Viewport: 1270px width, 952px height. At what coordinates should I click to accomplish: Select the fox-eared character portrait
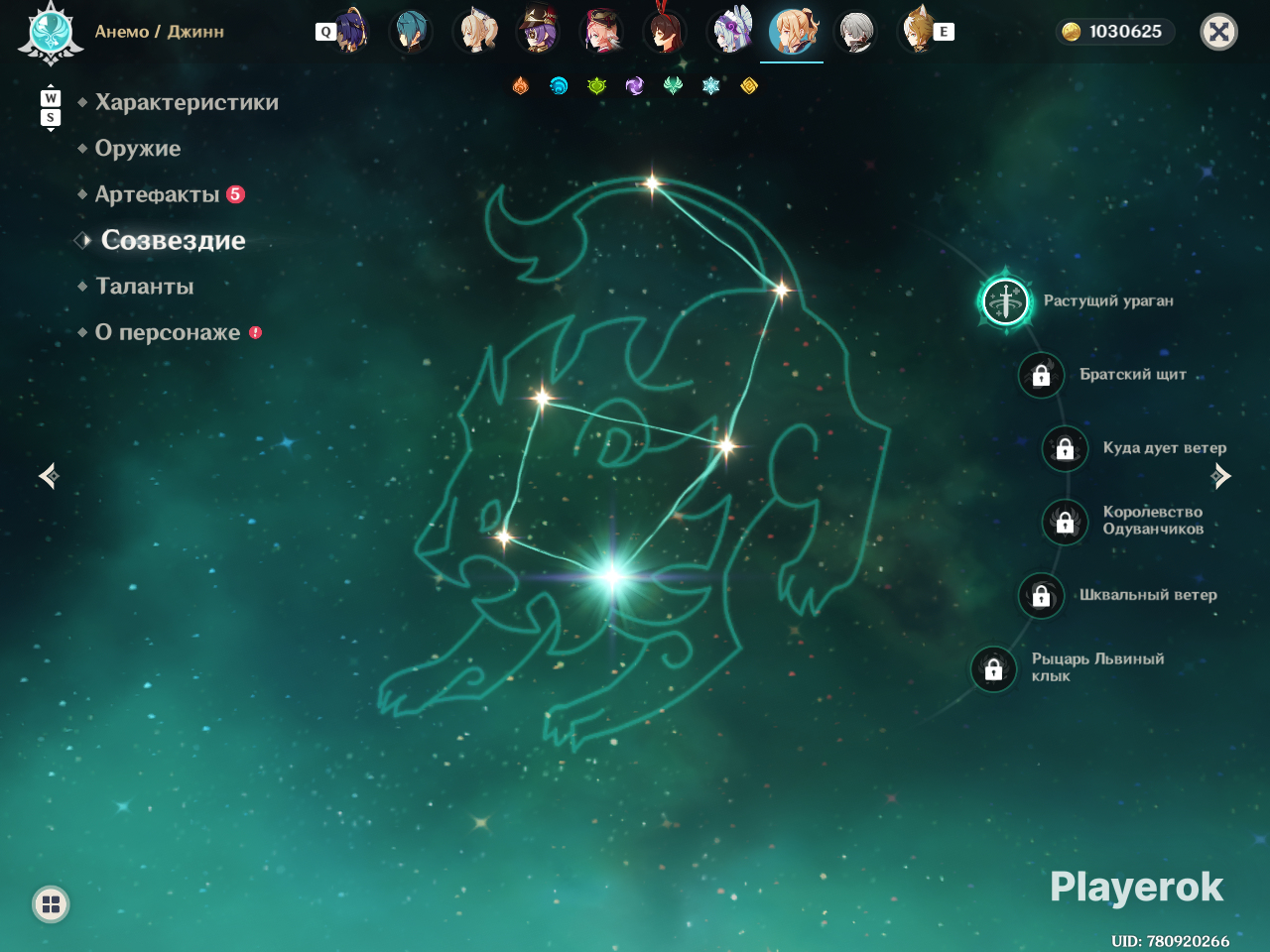pyautogui.click(x=917, y=31)
